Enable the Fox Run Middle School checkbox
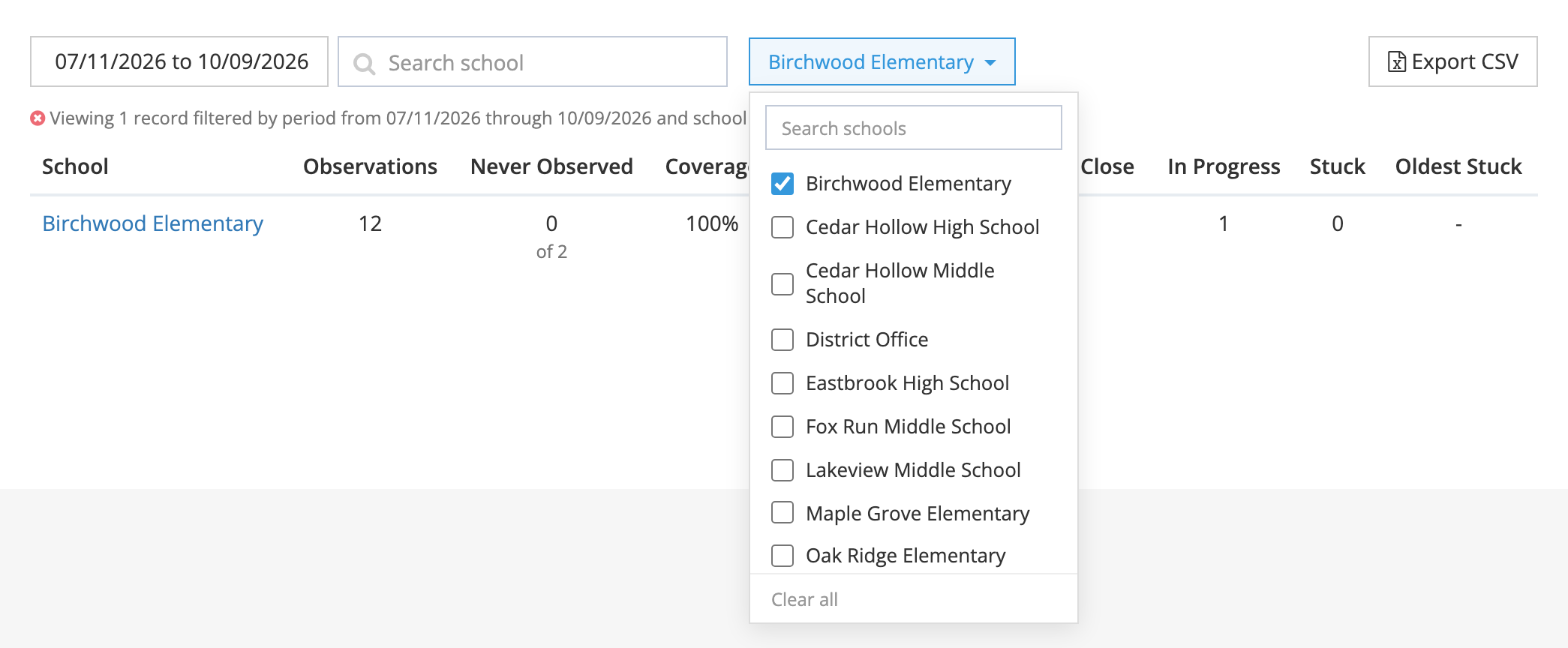This screenshot has height=648, width=1568. [x=782, y=427]
